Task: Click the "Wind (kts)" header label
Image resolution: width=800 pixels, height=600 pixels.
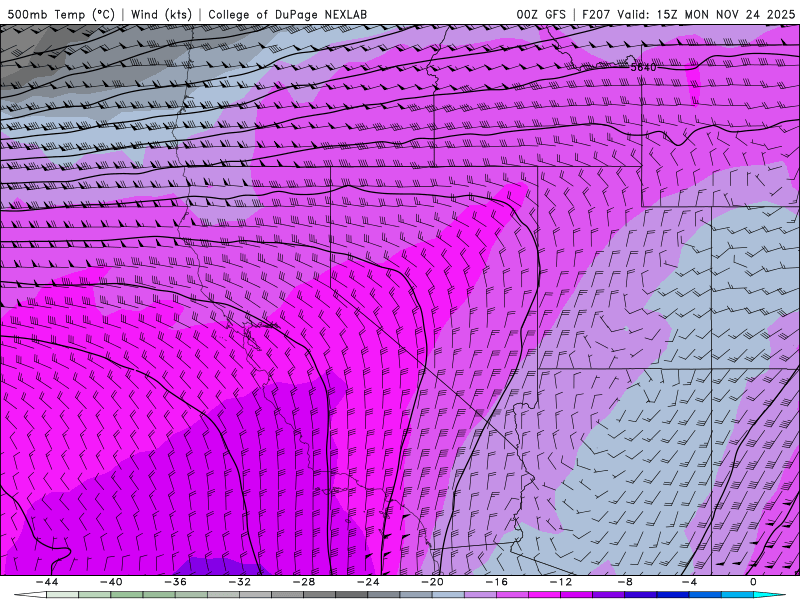Action: (161, 14)
